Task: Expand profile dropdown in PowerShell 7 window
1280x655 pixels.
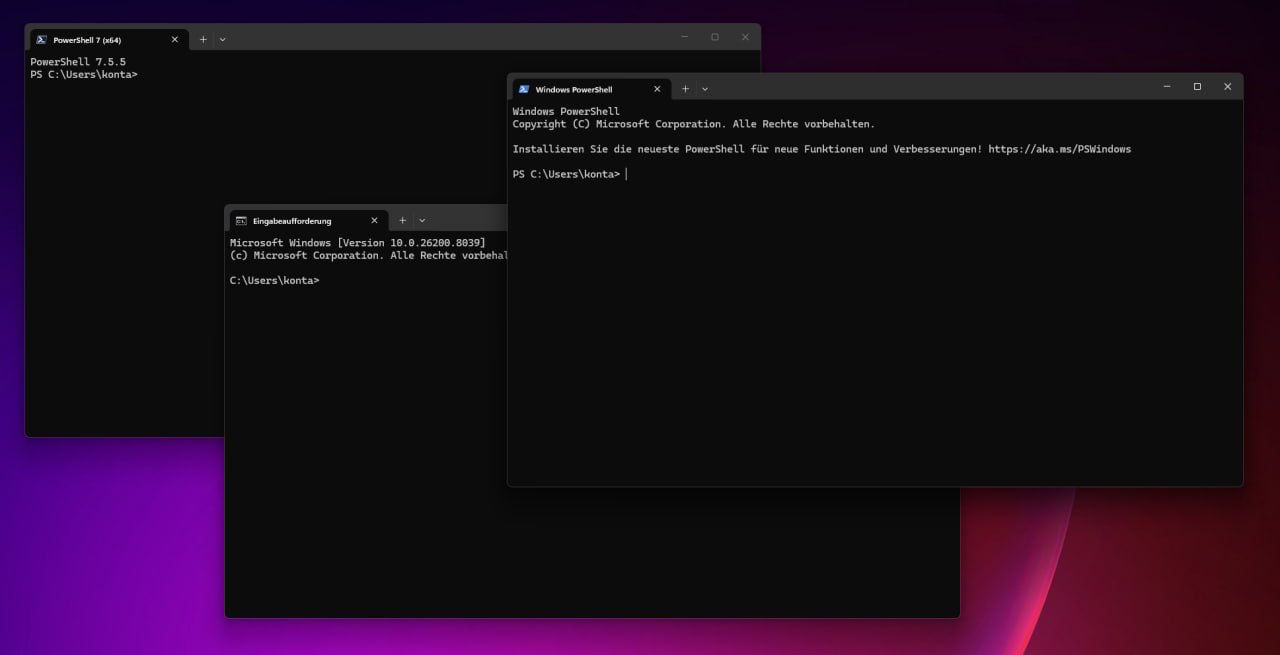Action: click(x=222, y=40)
